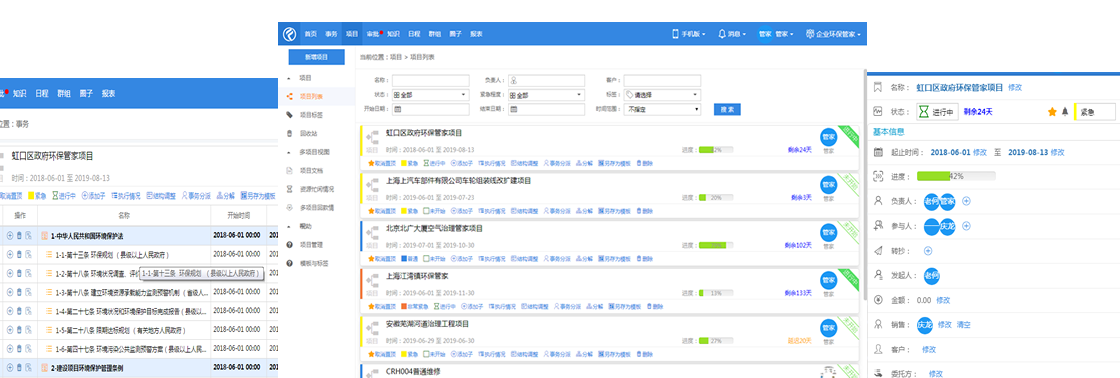Click the app logo in the center window header
This screenshot has width=1120, height=378.
289,34
